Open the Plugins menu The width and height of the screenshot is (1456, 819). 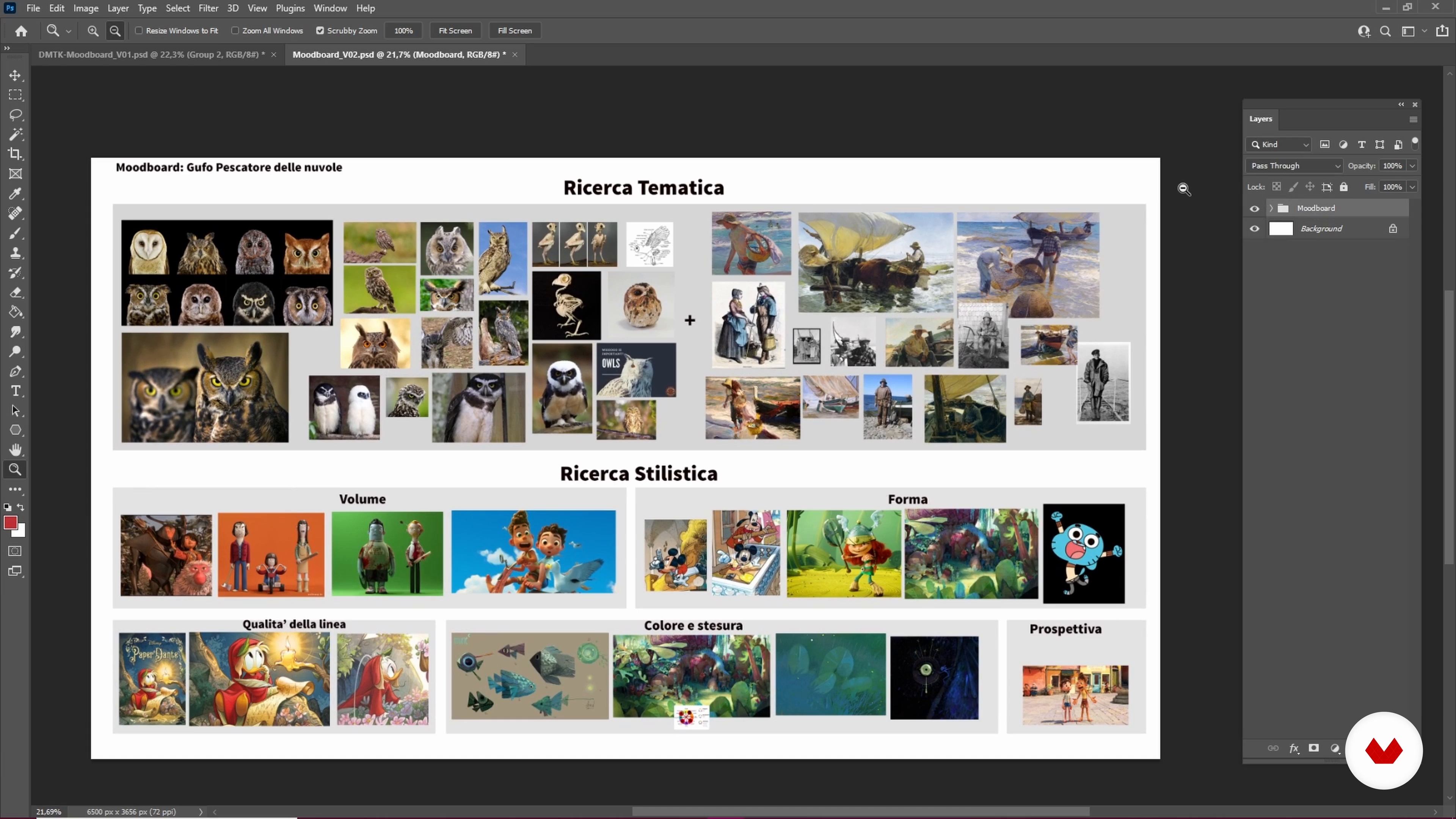pos(290,8)
